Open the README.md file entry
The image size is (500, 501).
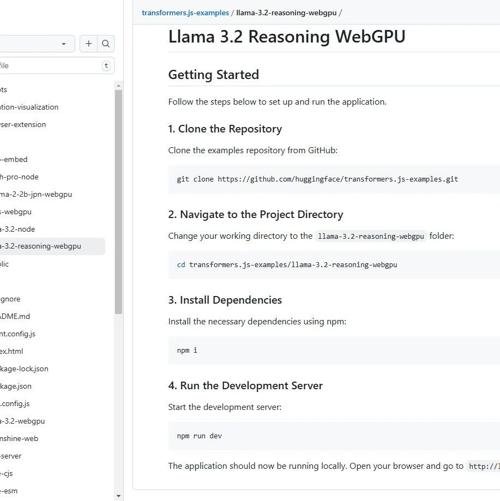(15, 316)
